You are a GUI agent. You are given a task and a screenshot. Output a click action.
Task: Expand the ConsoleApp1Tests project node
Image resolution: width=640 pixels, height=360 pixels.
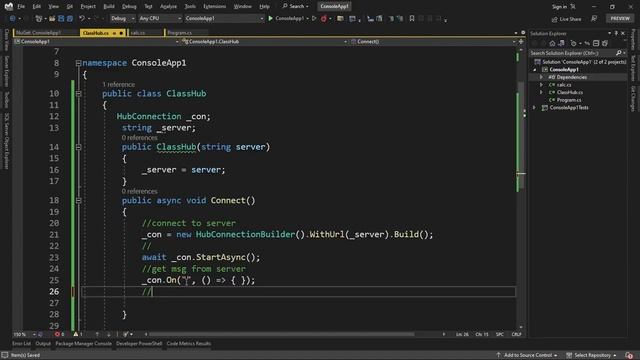[x=534, y=108]
